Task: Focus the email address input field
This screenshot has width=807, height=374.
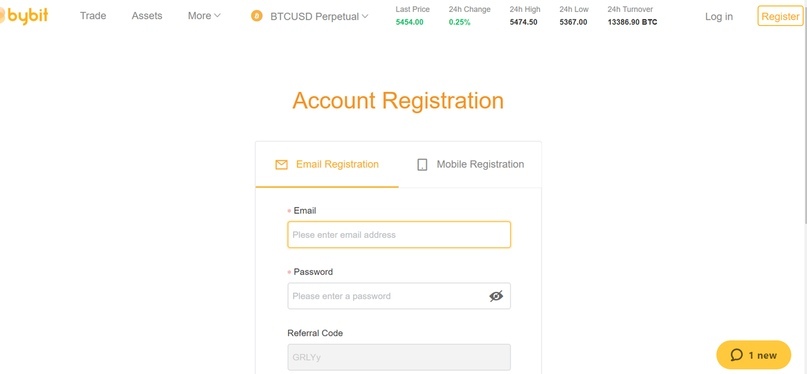Action: (x=399, y=235)
